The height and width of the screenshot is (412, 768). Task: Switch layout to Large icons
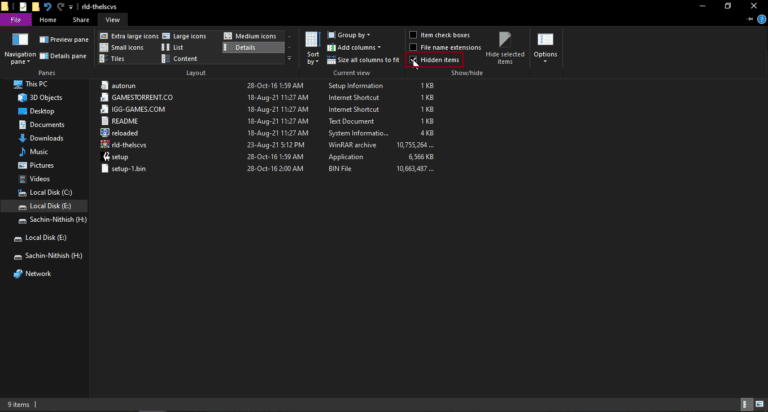coord(184,36)
